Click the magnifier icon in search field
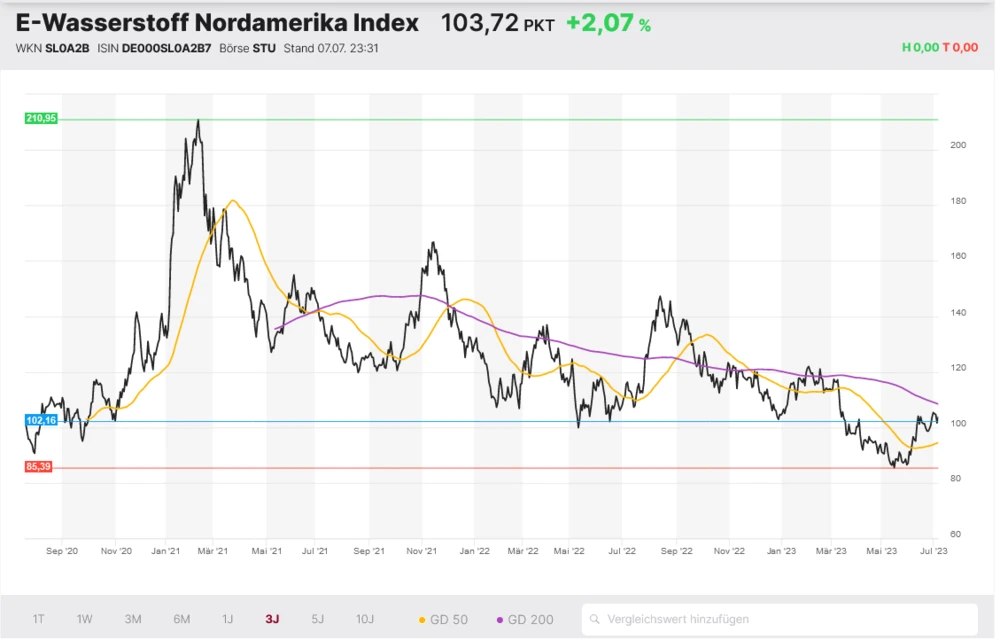Screen dimensions: 1000x640 pos(596,619)
